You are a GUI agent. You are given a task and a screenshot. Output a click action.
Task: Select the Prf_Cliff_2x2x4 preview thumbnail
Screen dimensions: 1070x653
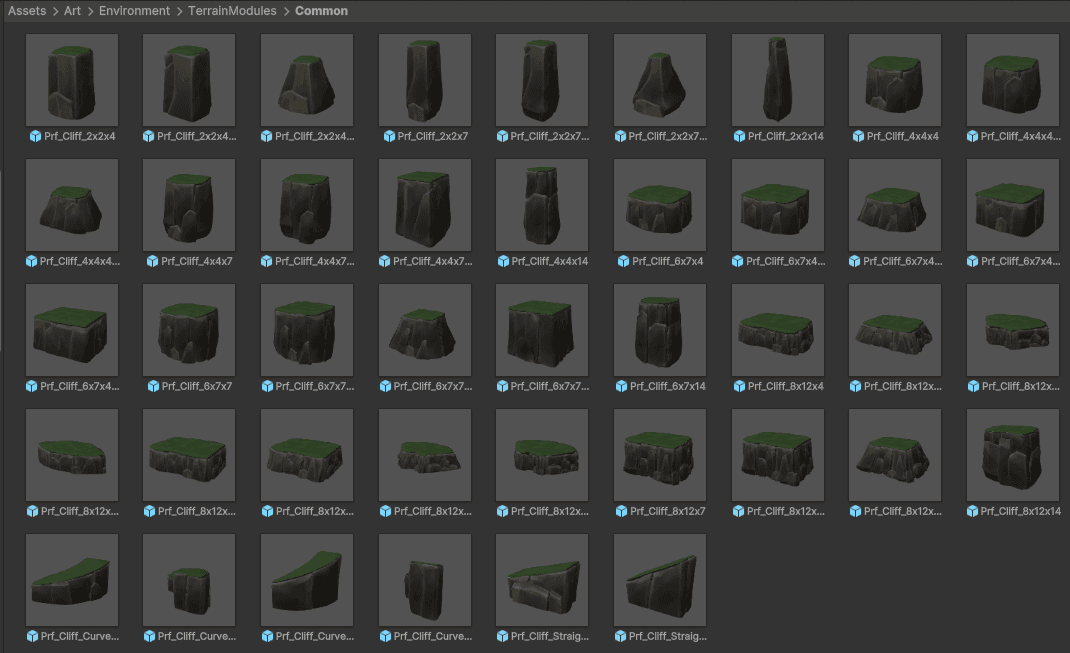point(72,80)
